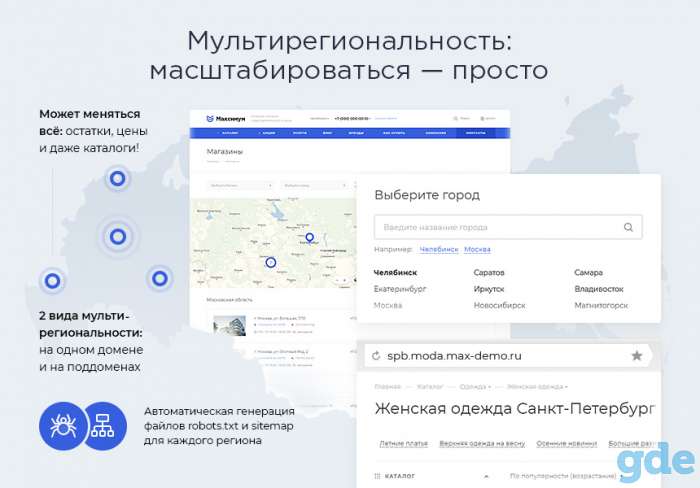Open the Бренды item in blue nav bar
Viewport: 700px width, 488px height.
point(356,133)
